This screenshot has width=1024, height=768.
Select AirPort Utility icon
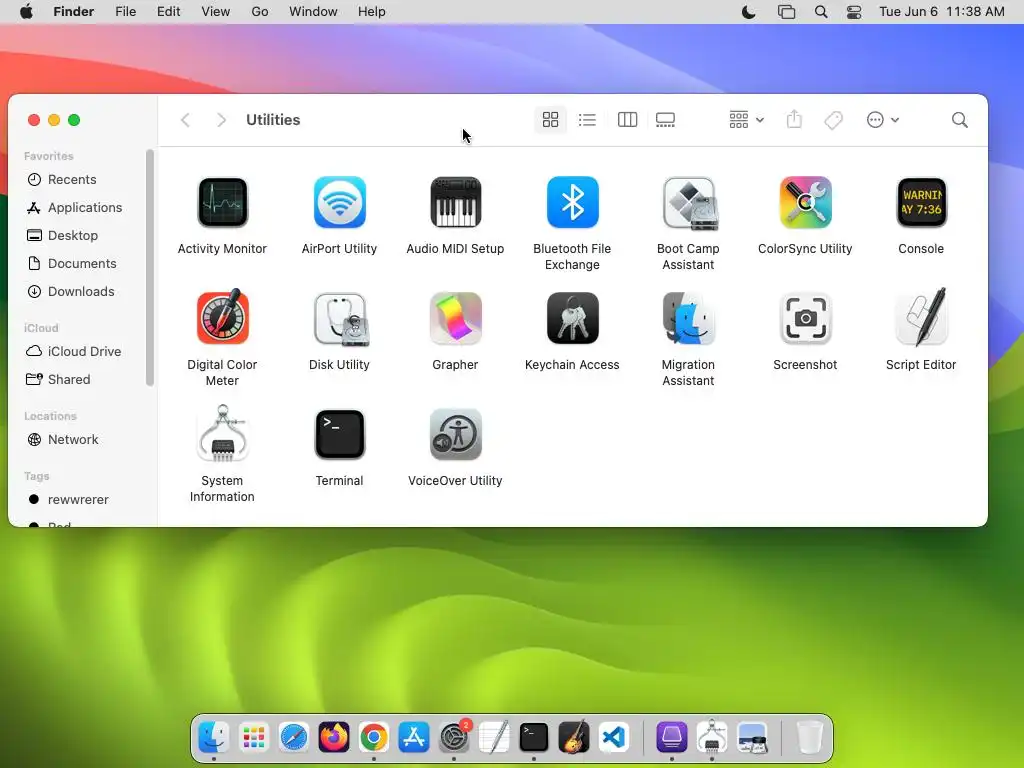pyautogui.click(x=339, y=202)
